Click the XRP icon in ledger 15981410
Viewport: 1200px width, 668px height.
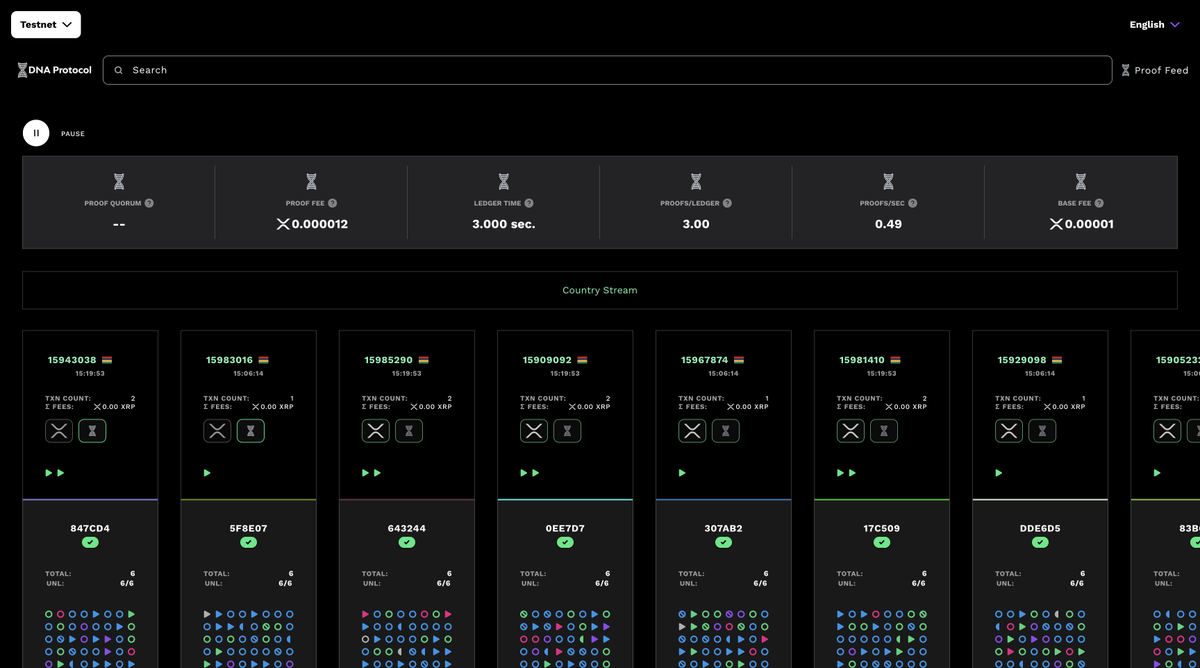pos(851,431)
